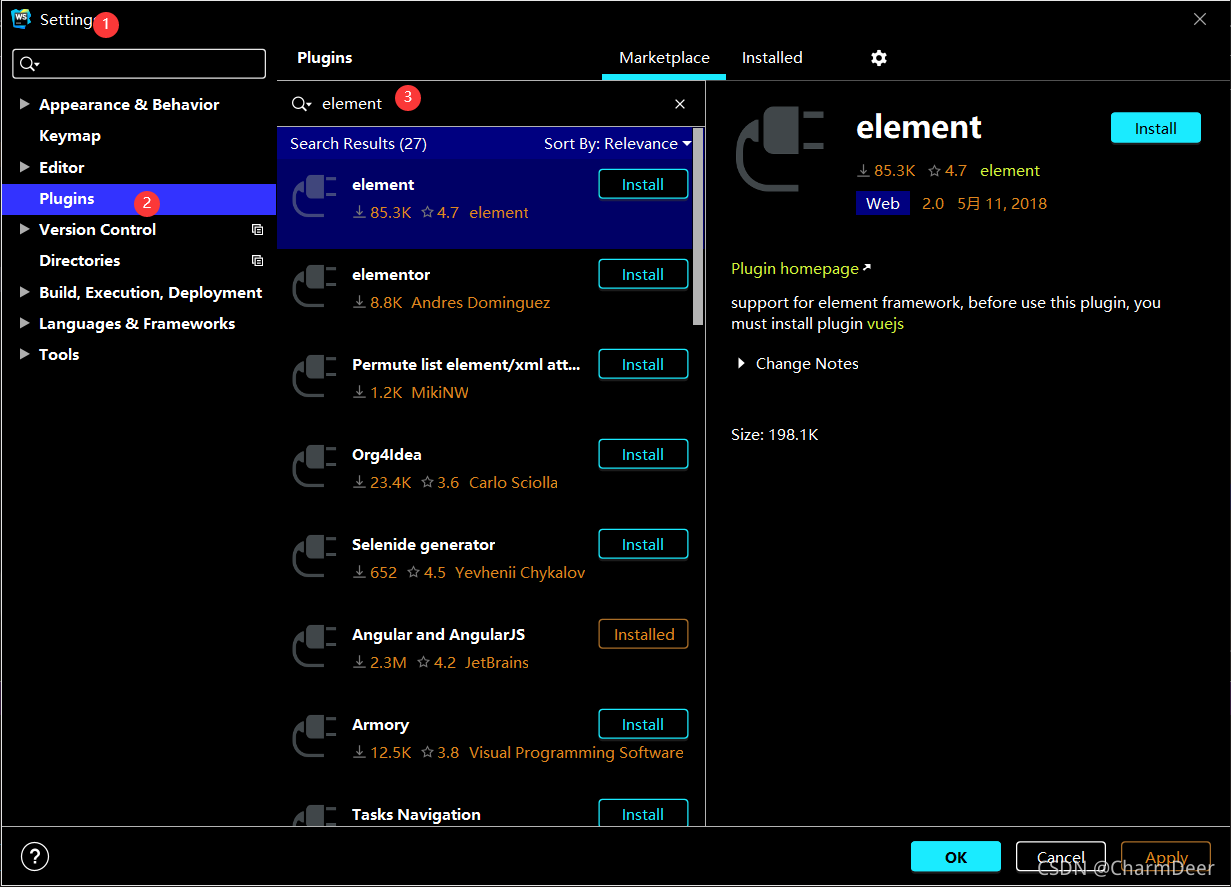Click the Directories project-level copy icon
Viewport: 1231px width, 887px height.
click(257, 260)
